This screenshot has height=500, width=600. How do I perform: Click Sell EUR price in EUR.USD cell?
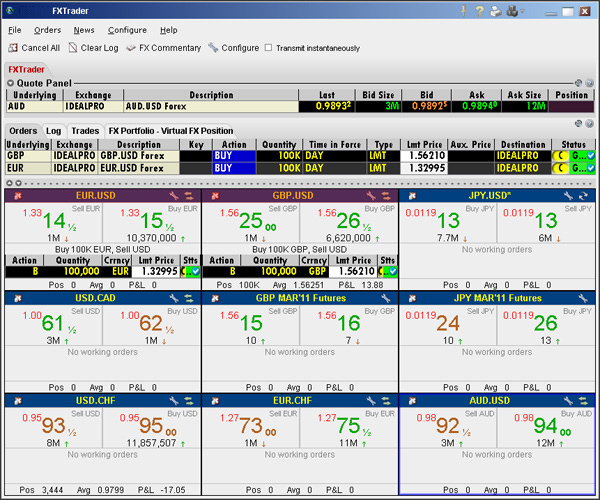point(54,223)
